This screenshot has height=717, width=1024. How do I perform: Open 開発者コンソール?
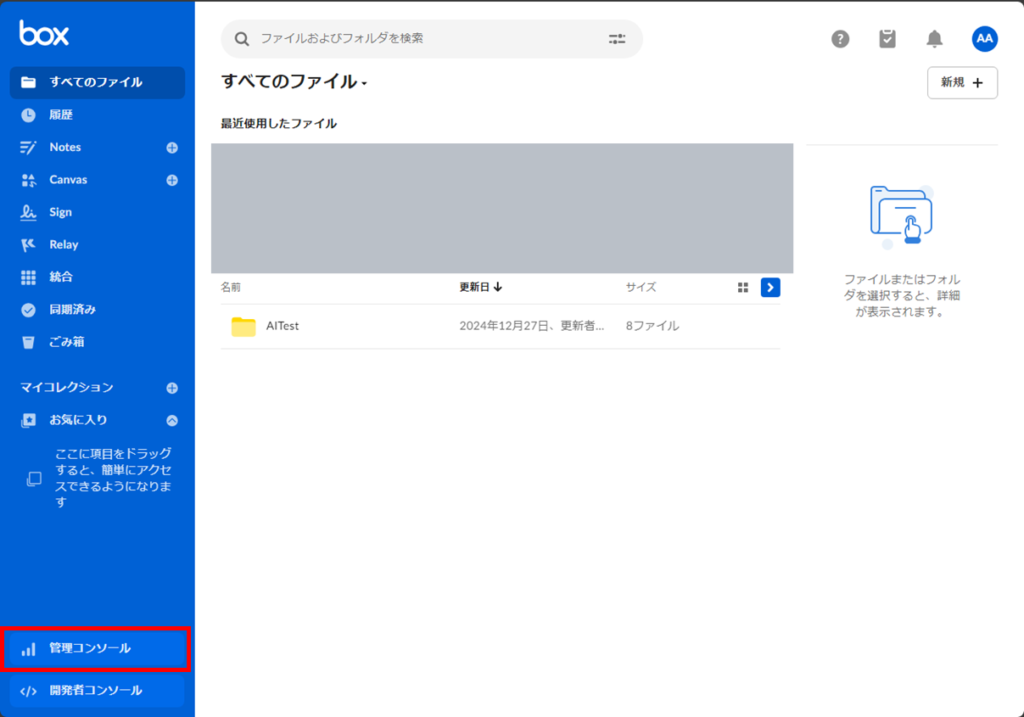95,690
